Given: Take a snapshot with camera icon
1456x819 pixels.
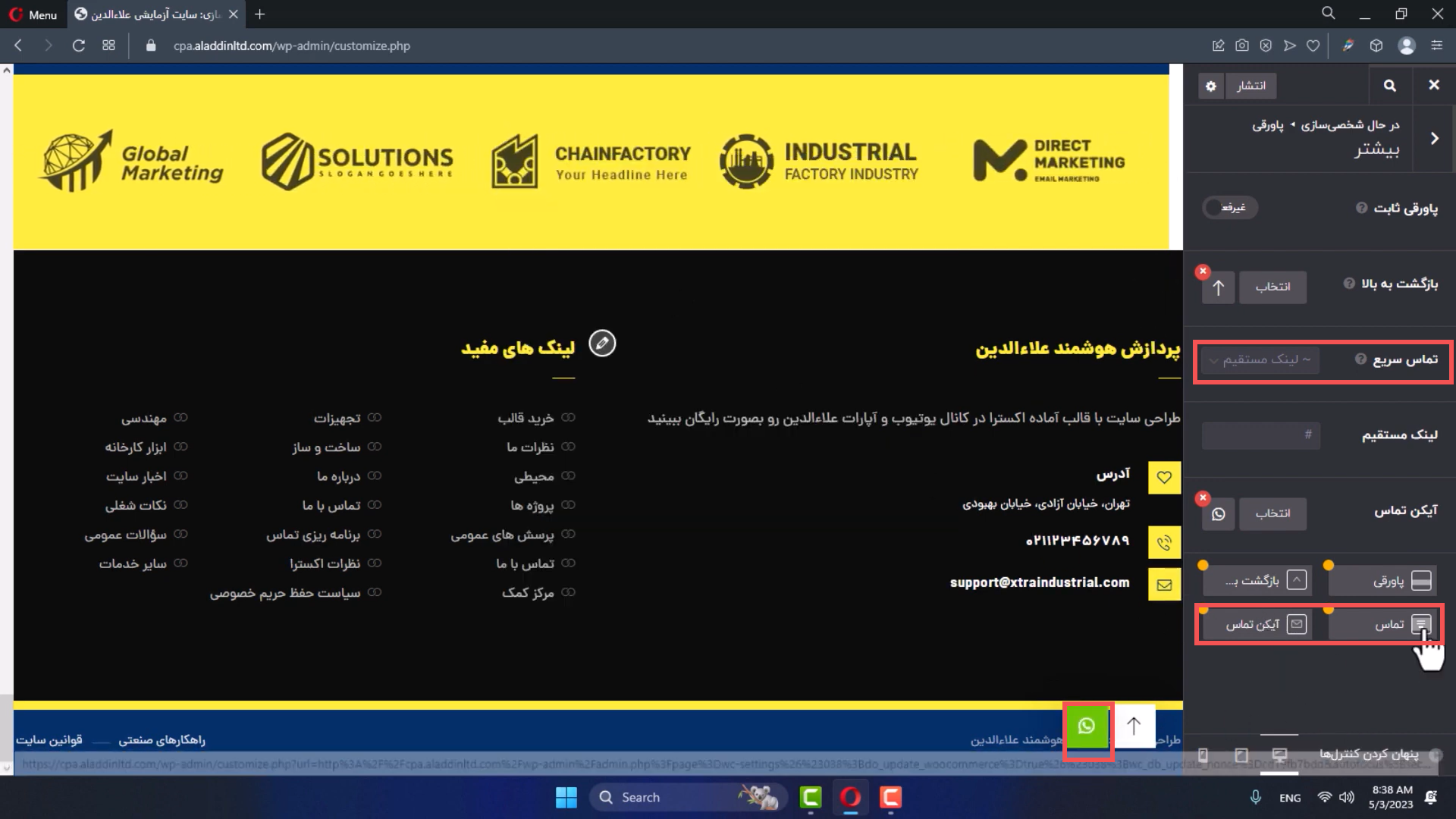Looking at the screenshot, I should (x=1242, y=45).
